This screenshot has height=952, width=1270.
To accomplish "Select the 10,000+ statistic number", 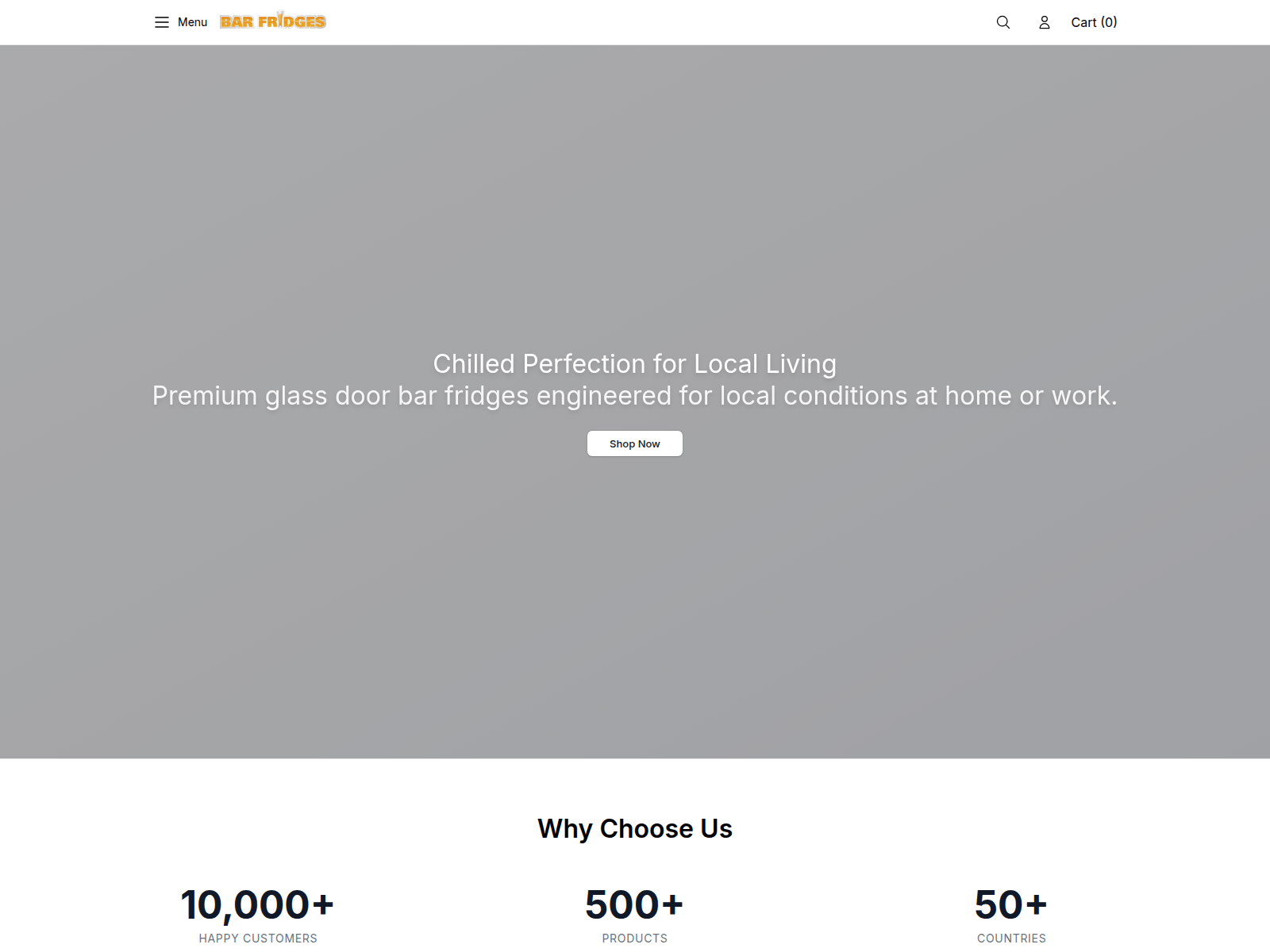I will pyautogui.click(x=258, y=904).
